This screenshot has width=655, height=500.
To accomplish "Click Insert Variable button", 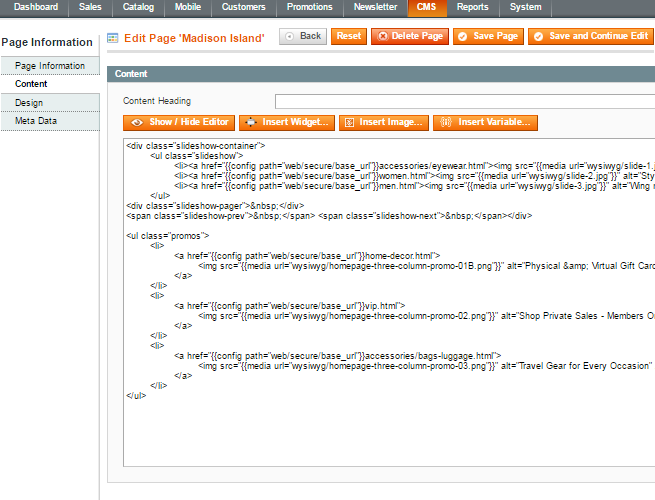I will (486, 122).
